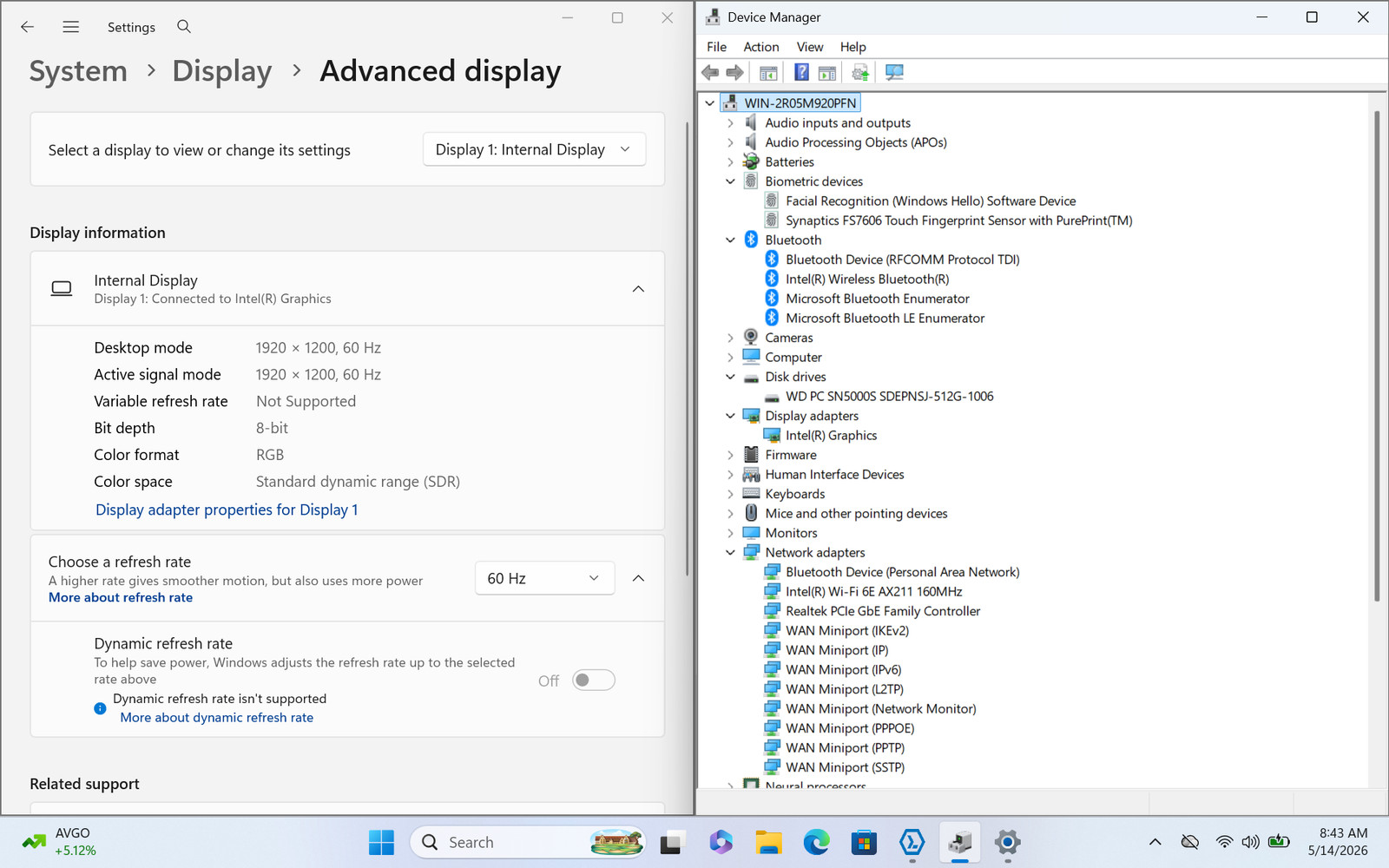
Task: Toggle the Dynamic refresh rate switch
Action: point(594,680)
